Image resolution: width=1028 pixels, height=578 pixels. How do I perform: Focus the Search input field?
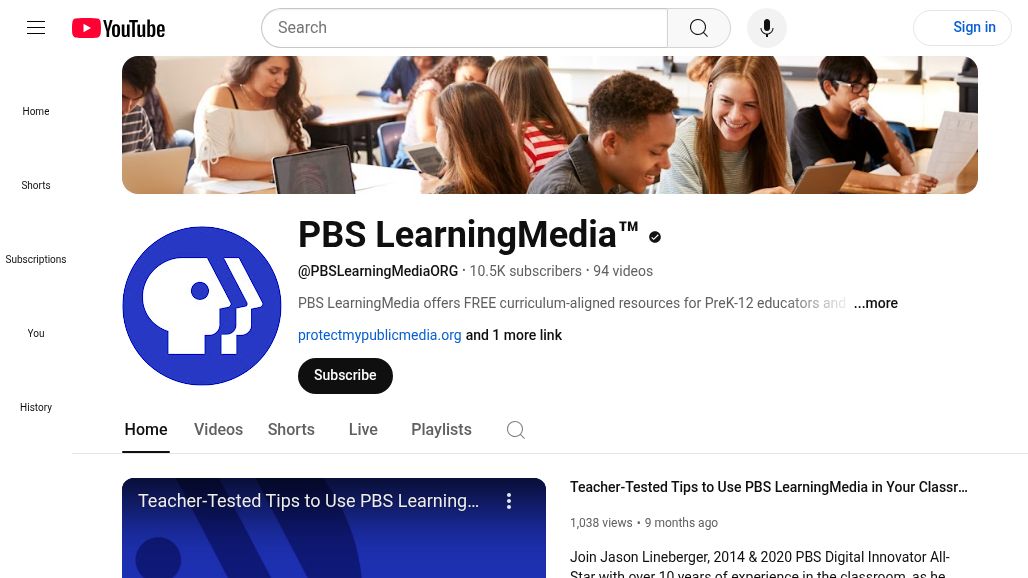point(464,28)
